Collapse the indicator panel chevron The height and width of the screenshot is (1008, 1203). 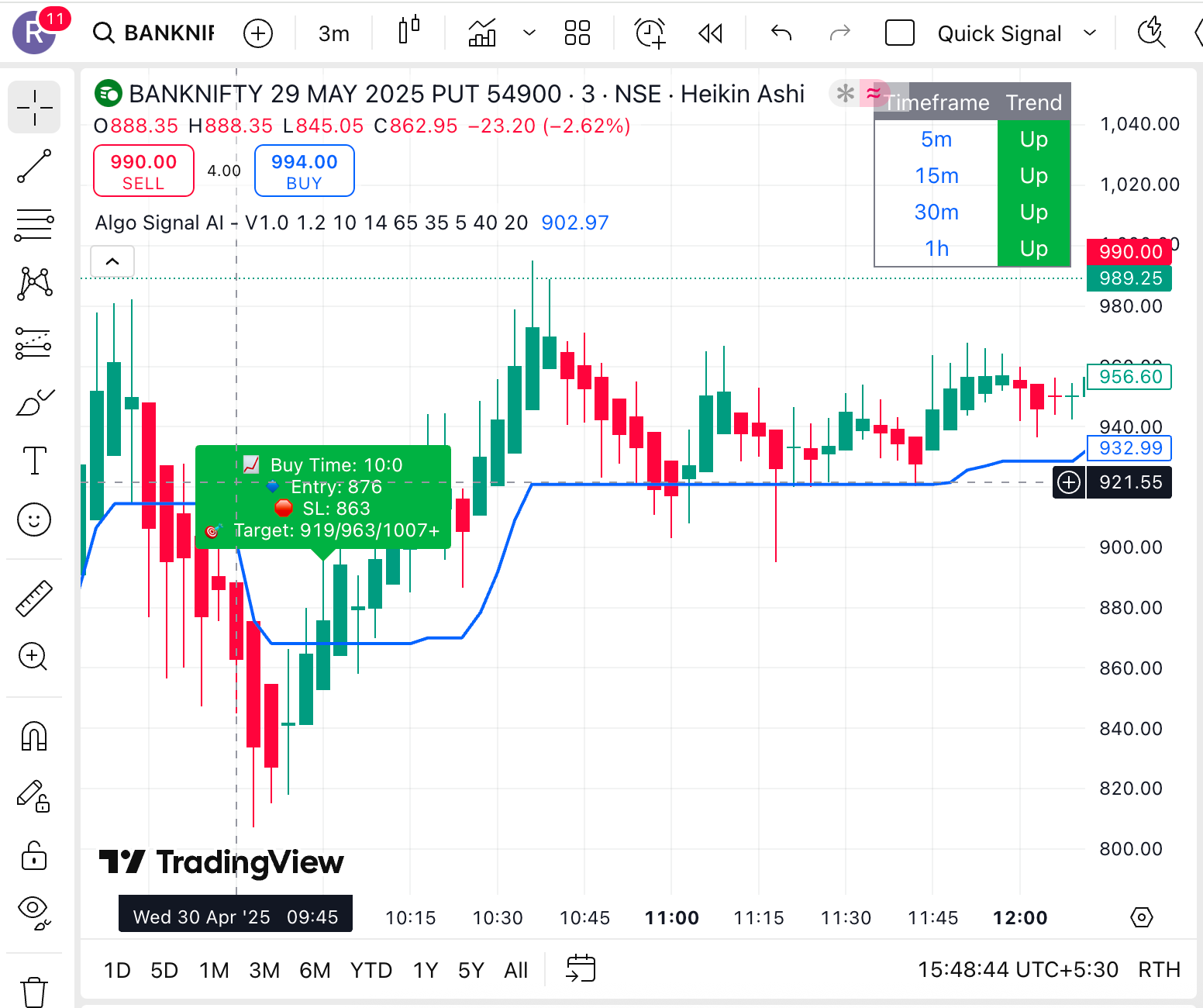(112, 261)
